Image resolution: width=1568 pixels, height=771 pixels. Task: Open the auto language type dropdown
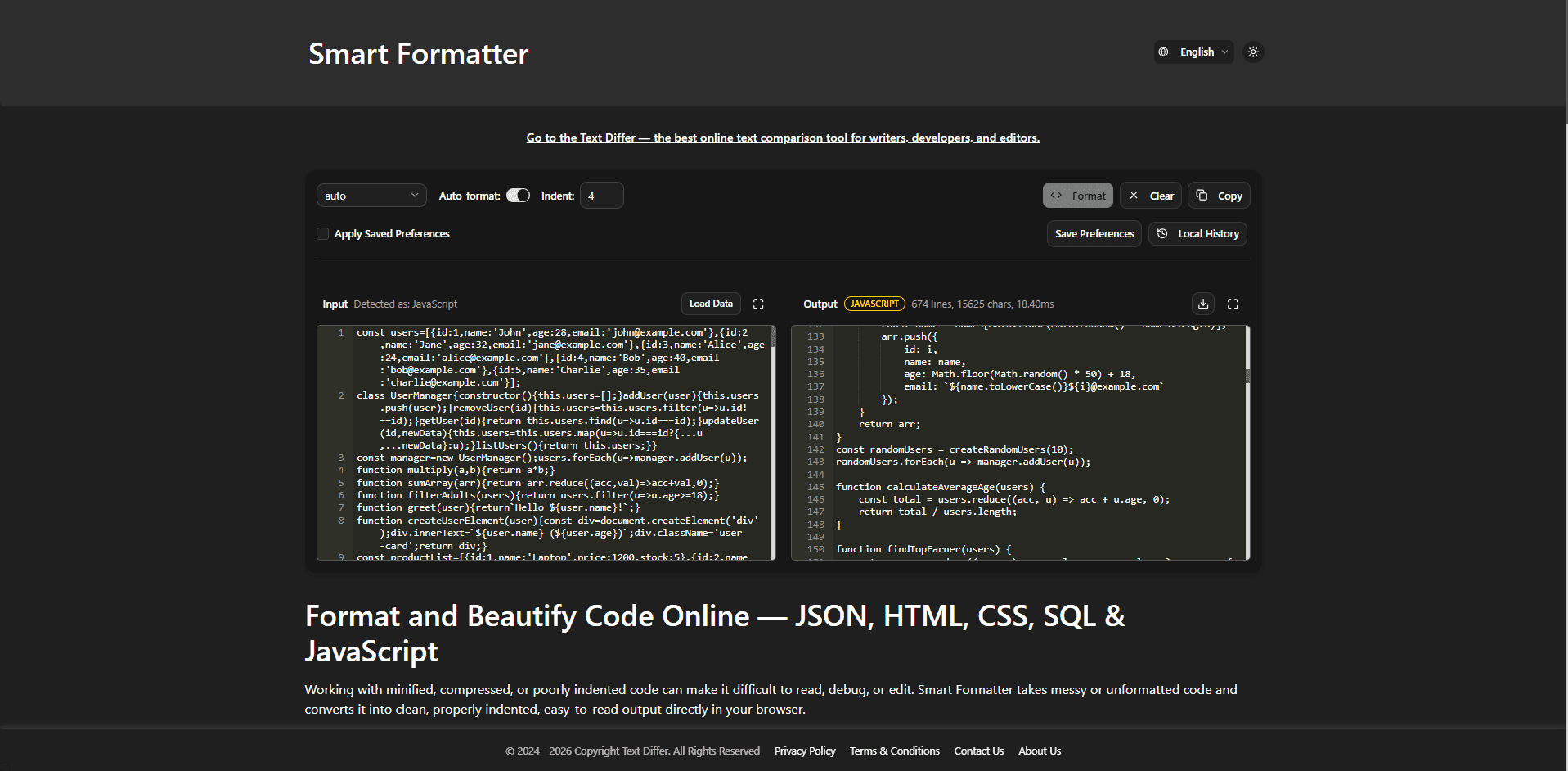tap(371, 196)
